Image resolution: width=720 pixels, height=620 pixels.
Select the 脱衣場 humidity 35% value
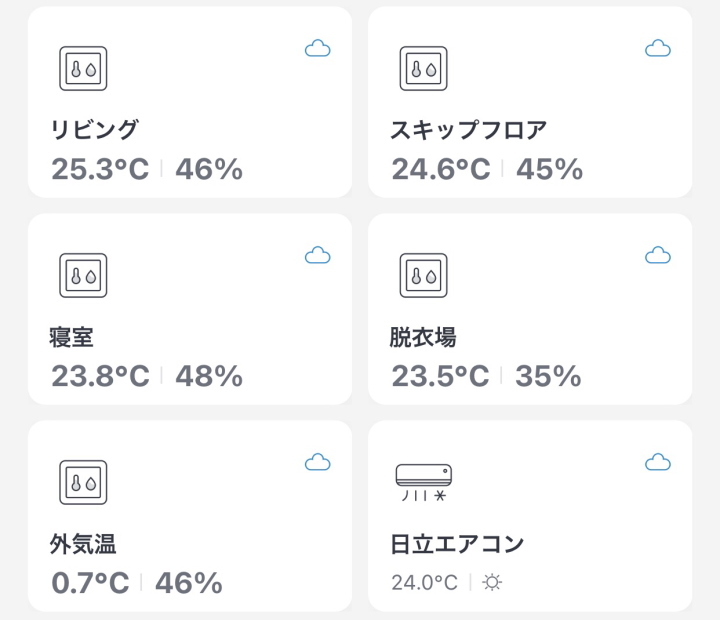click(x=548, y=376)
